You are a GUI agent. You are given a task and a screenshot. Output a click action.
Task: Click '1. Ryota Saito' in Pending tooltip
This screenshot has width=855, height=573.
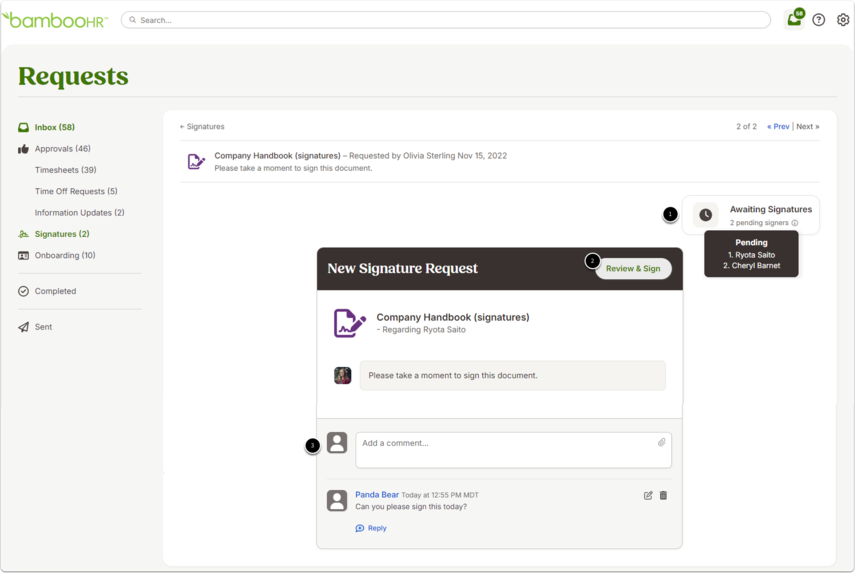pyautogui.click(x=751, y=255)
